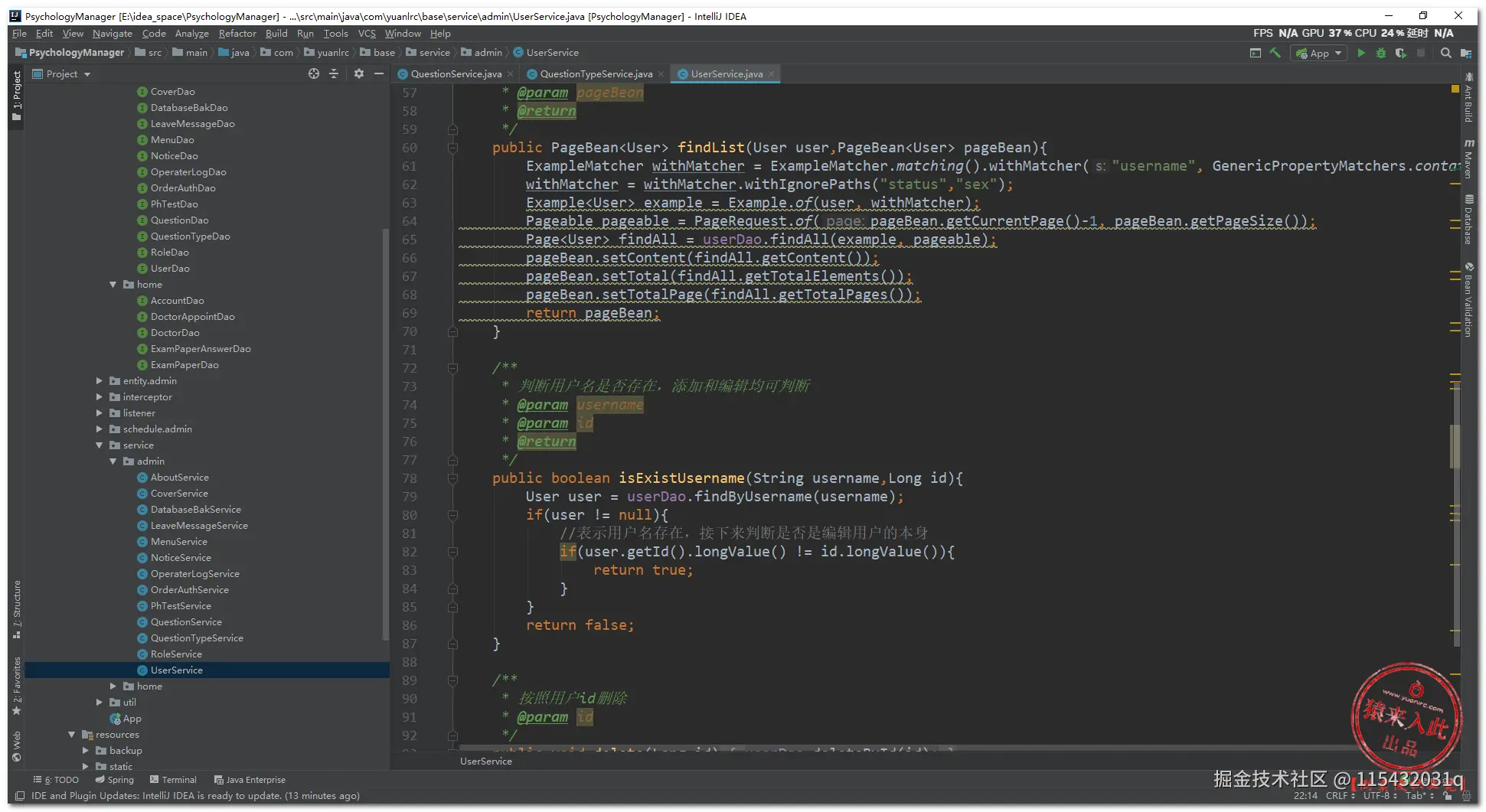Select UserDao in the project tree
The width and height of the screenshot is (1486, 812).
[170, 269]
